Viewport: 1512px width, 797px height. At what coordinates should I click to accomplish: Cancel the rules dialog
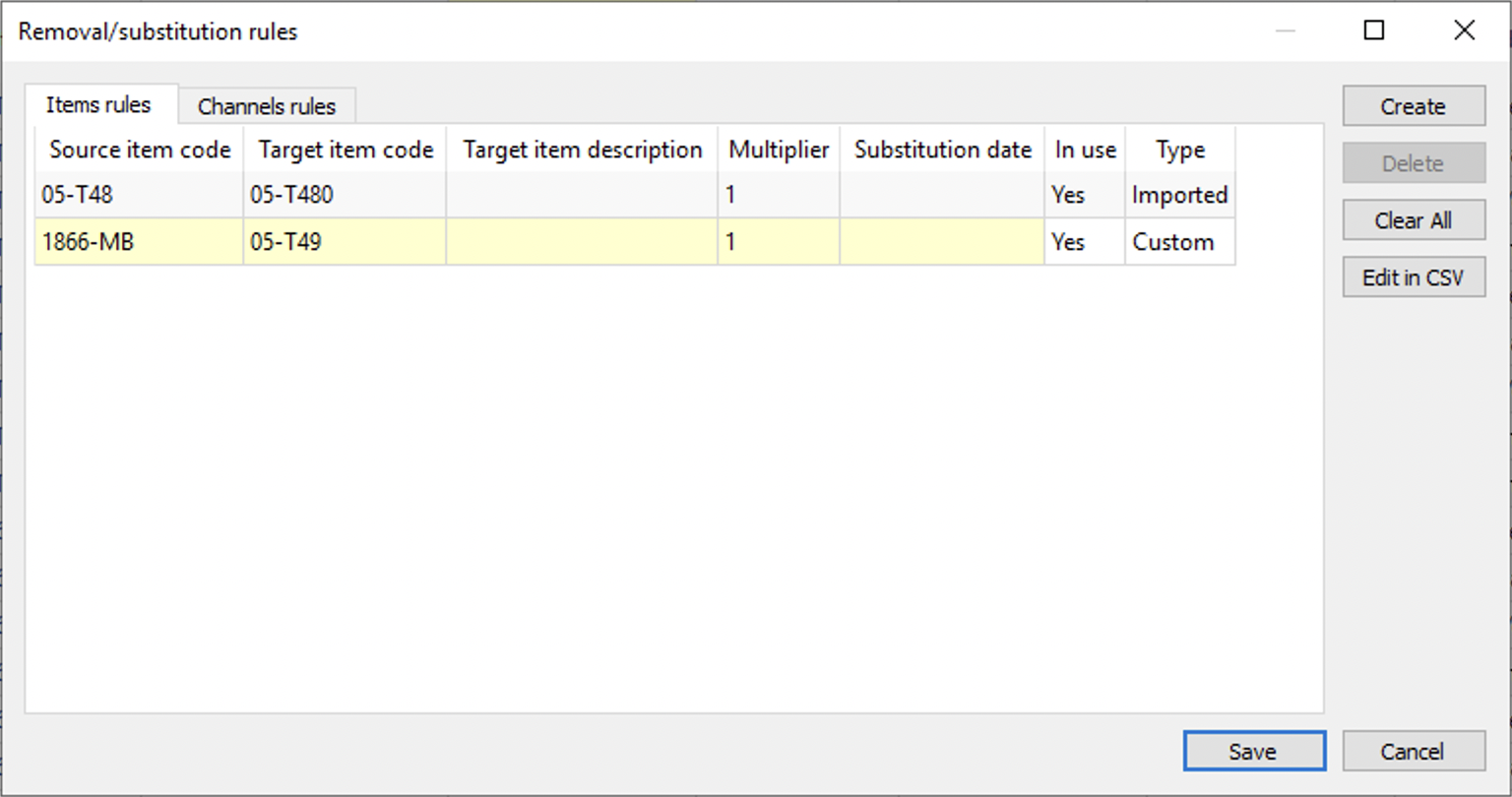pos(1413,752)
